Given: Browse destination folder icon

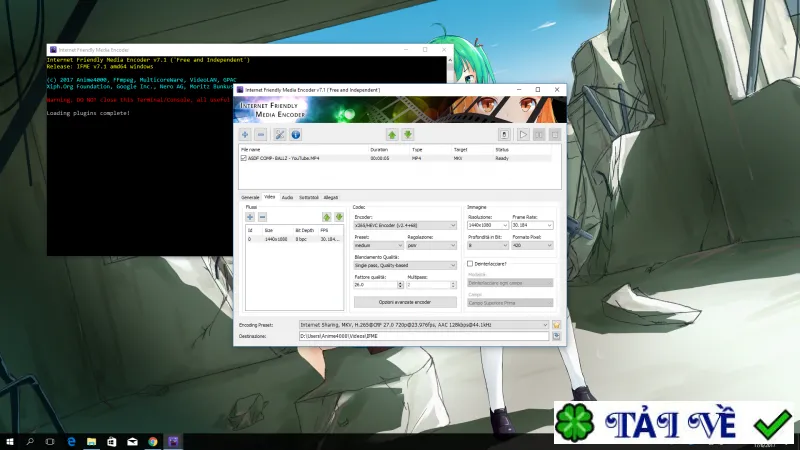Looking at the screenshot, I should coord(556,336).
